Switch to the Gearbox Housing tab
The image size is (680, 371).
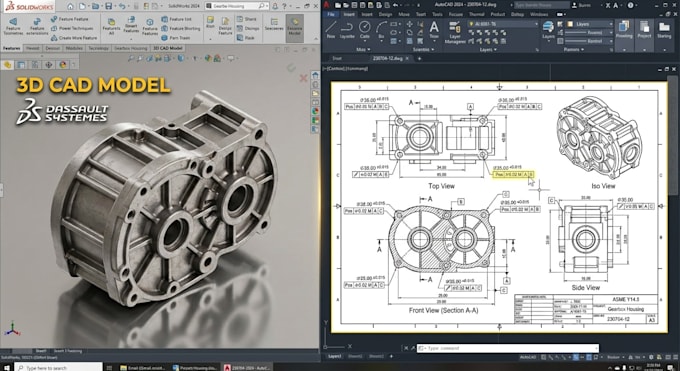coord(131,48)
